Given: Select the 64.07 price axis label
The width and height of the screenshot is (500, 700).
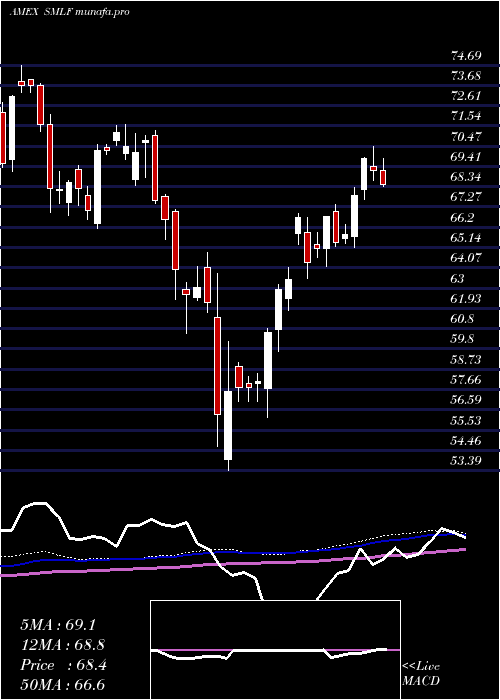Looking at the screenshot, I should (466, 258).
